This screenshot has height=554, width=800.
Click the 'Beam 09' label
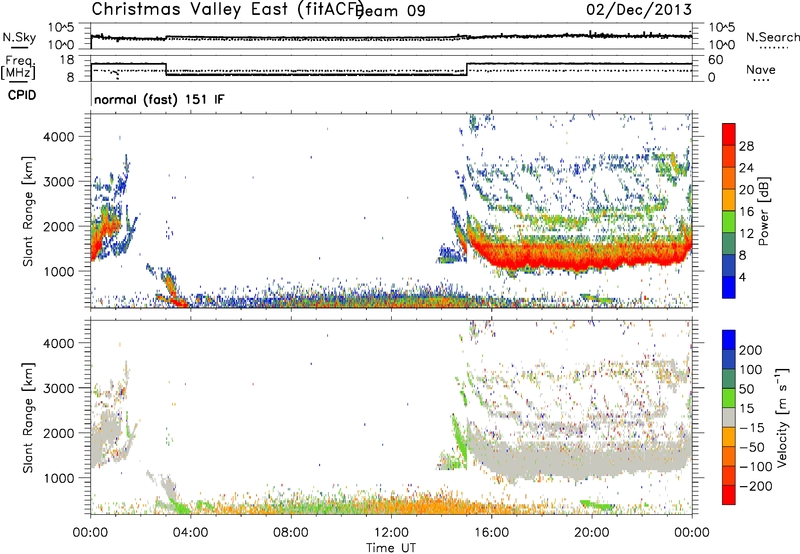tap(391, 11)
